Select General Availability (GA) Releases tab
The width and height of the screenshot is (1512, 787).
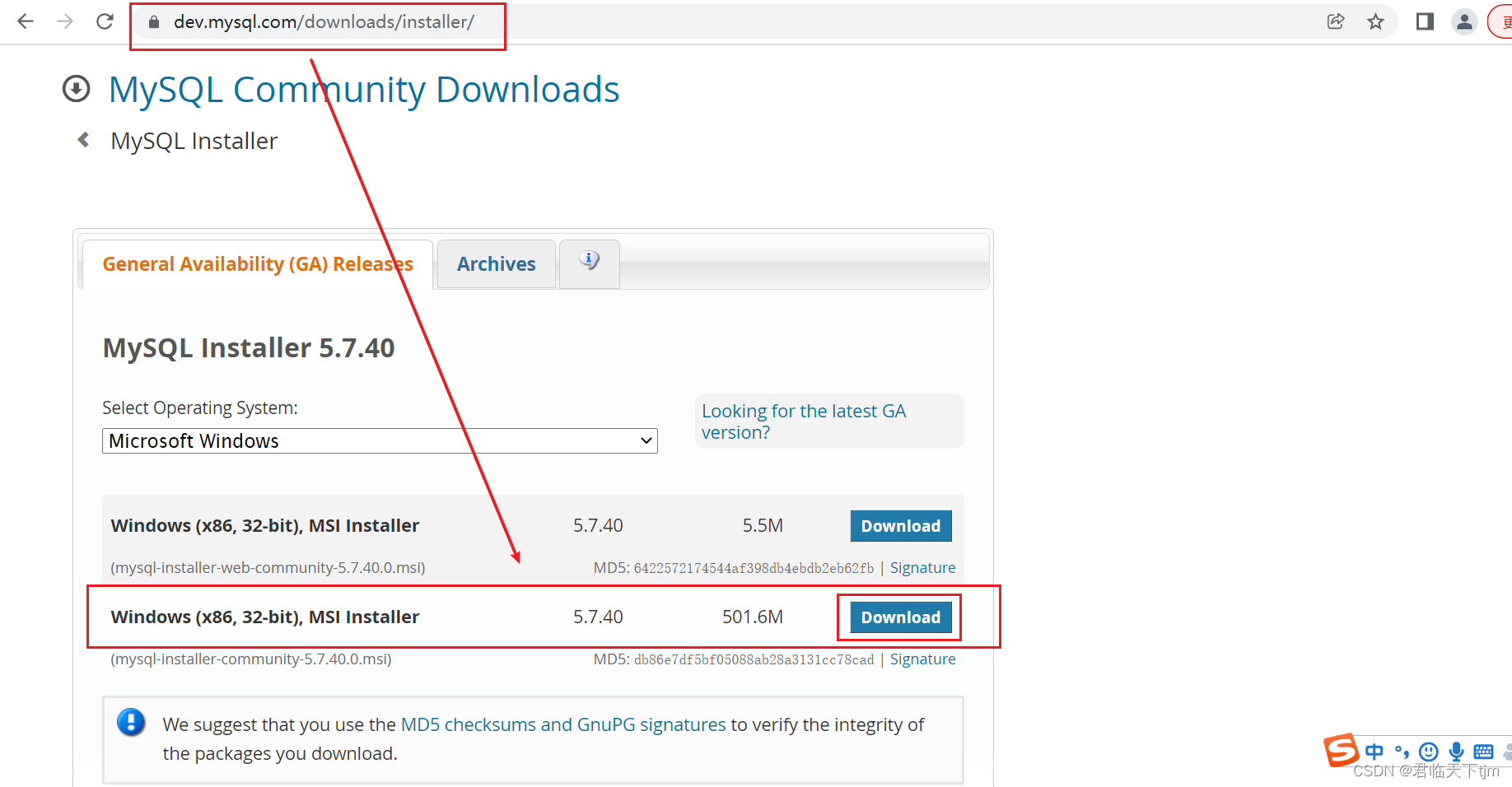[x=258, y=264]
